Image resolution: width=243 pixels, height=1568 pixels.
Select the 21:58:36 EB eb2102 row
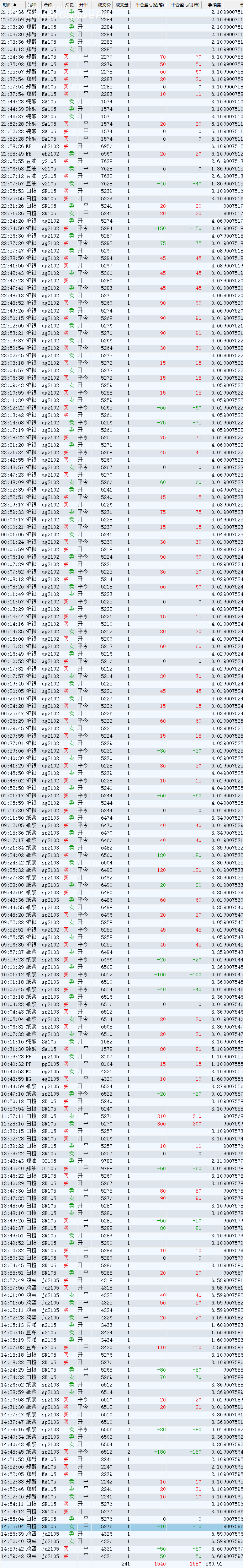121,146
